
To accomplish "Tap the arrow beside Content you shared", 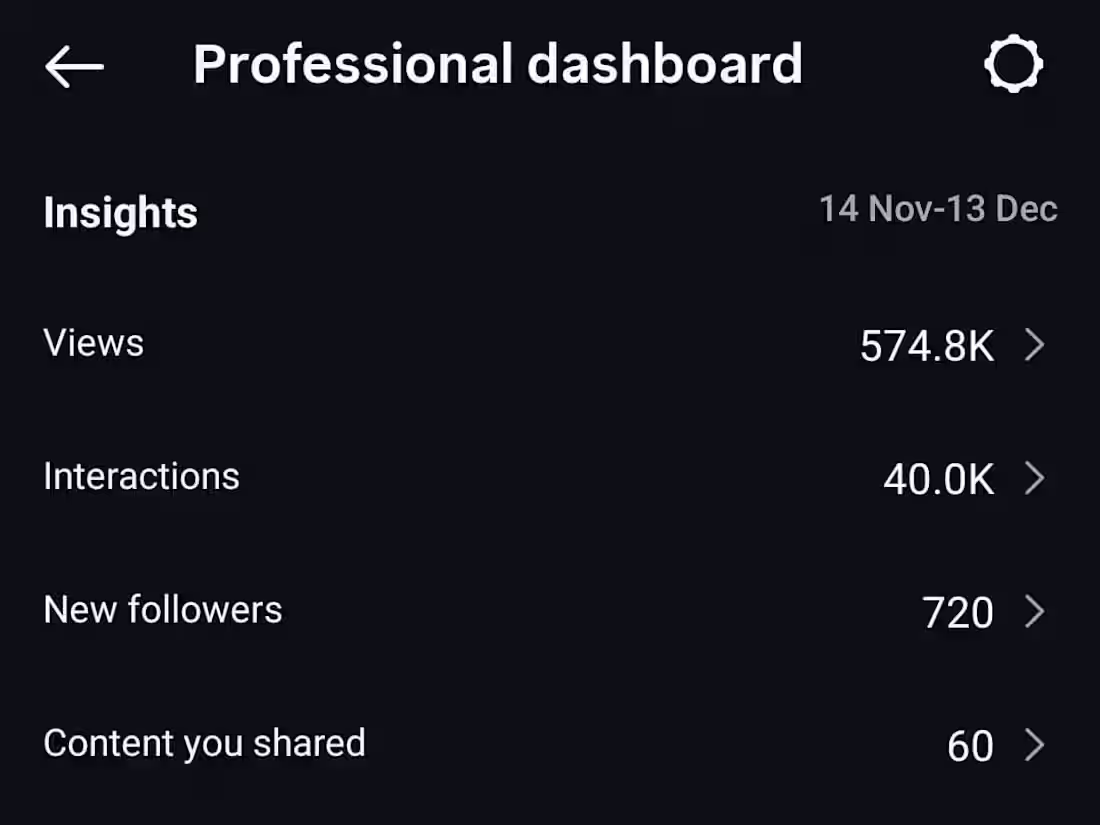I will [1036, 745].
